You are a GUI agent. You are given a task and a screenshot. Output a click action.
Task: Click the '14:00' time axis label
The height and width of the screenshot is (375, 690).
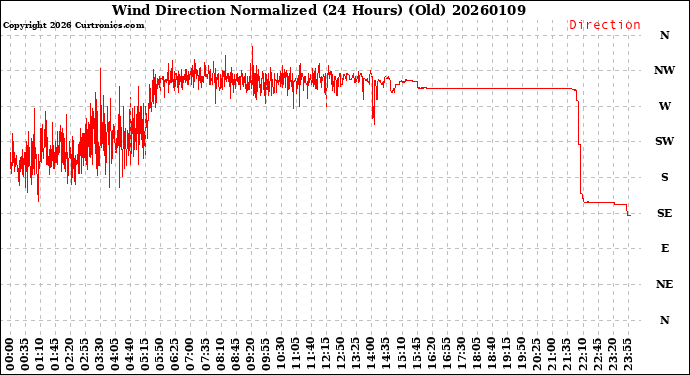pyautogui.click(x=371, y=354)
